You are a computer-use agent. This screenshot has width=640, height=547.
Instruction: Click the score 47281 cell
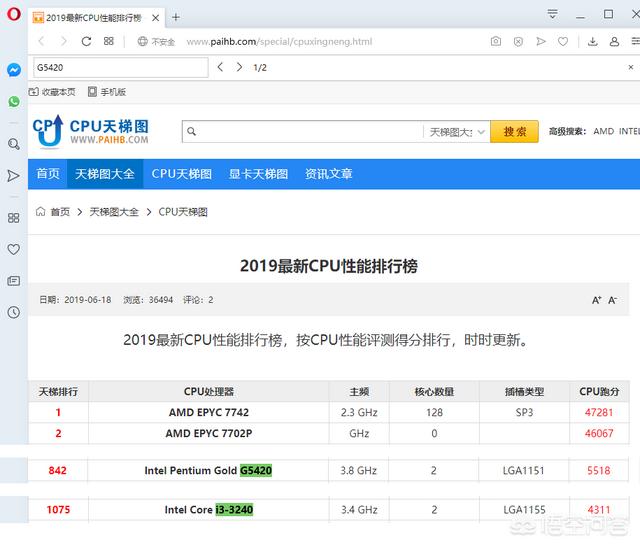pos(599,412)
